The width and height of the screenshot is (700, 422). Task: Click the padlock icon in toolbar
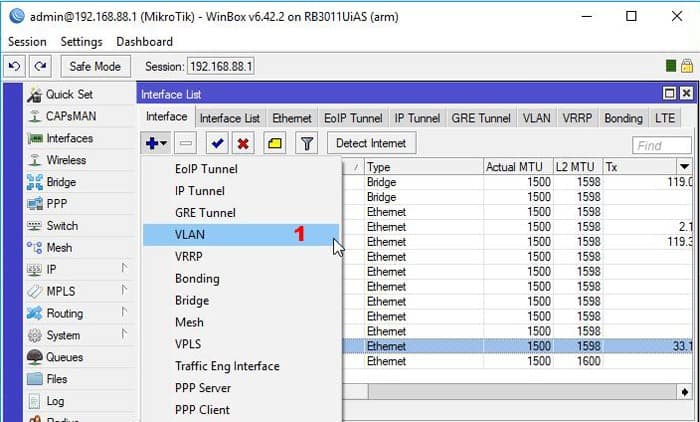pos(687,66)
